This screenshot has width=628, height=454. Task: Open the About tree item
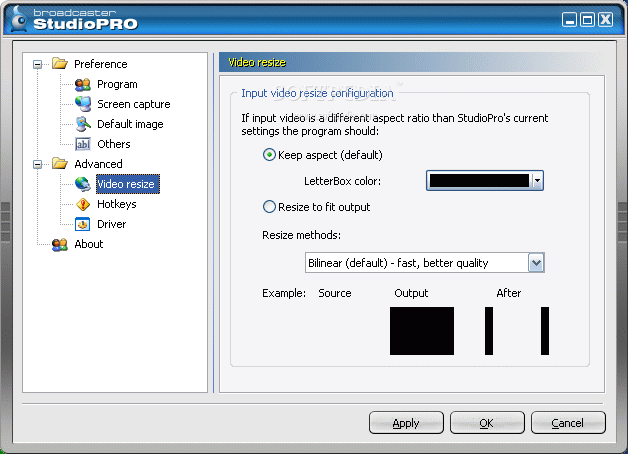tap(89, 244)
